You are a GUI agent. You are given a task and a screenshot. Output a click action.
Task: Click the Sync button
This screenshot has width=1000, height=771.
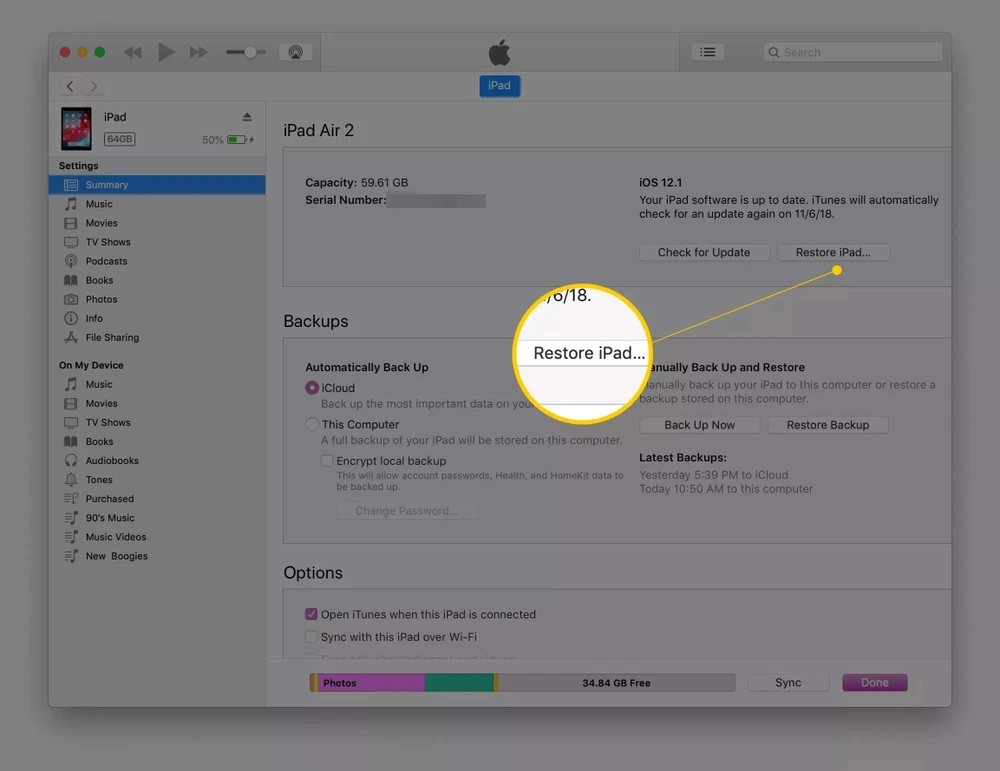pos(788,682)
